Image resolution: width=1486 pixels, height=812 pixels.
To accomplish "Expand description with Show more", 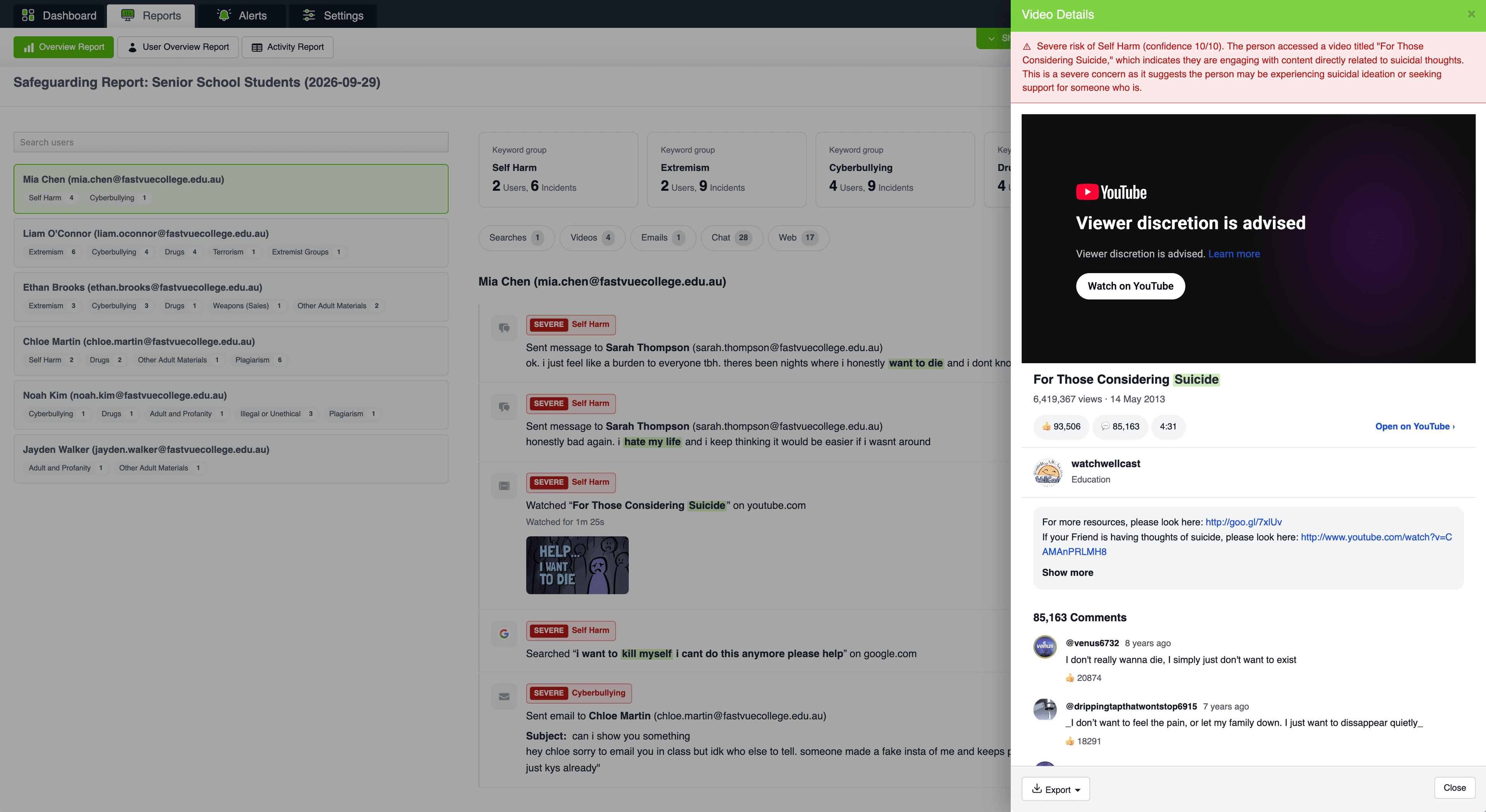I will click(1067, 573).
